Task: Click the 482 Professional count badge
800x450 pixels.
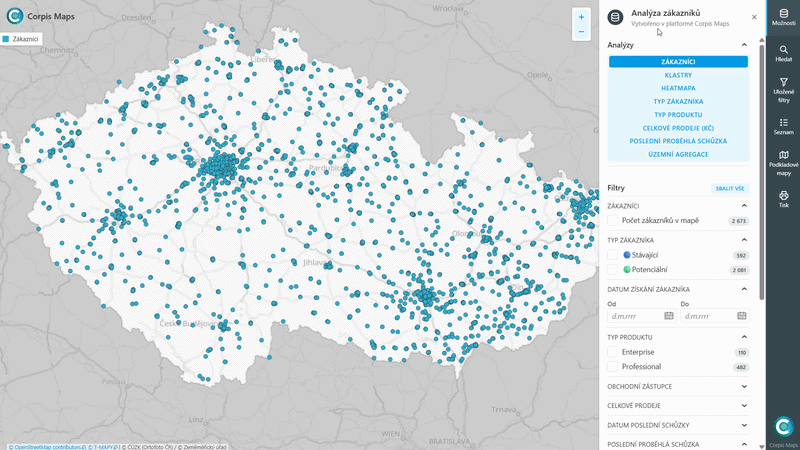Action: pyautogui.click(x=741, y=367)
